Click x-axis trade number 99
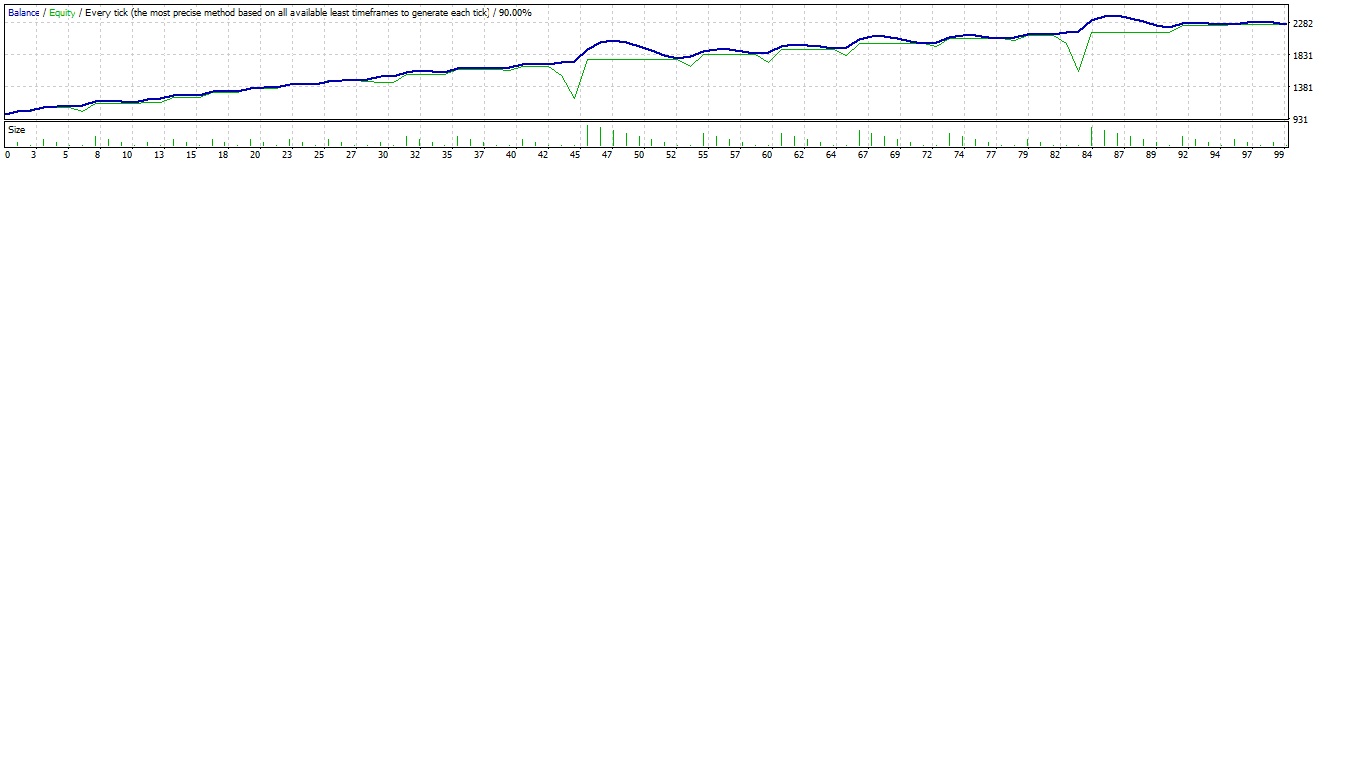 [x=1279, y=155]
